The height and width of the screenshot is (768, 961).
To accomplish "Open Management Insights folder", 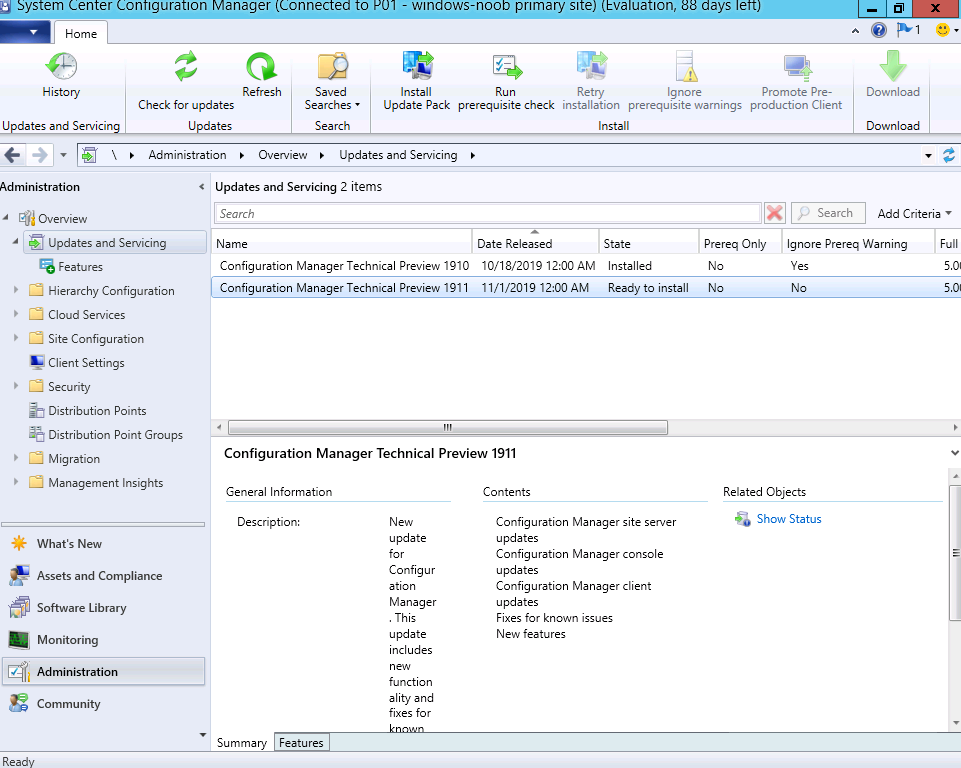I will [x=105, y=482].
